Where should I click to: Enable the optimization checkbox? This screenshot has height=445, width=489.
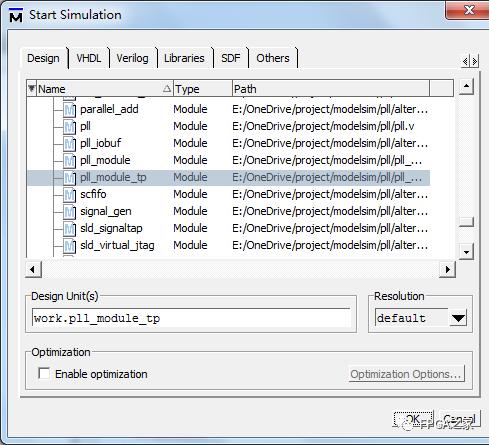point(44,373)
